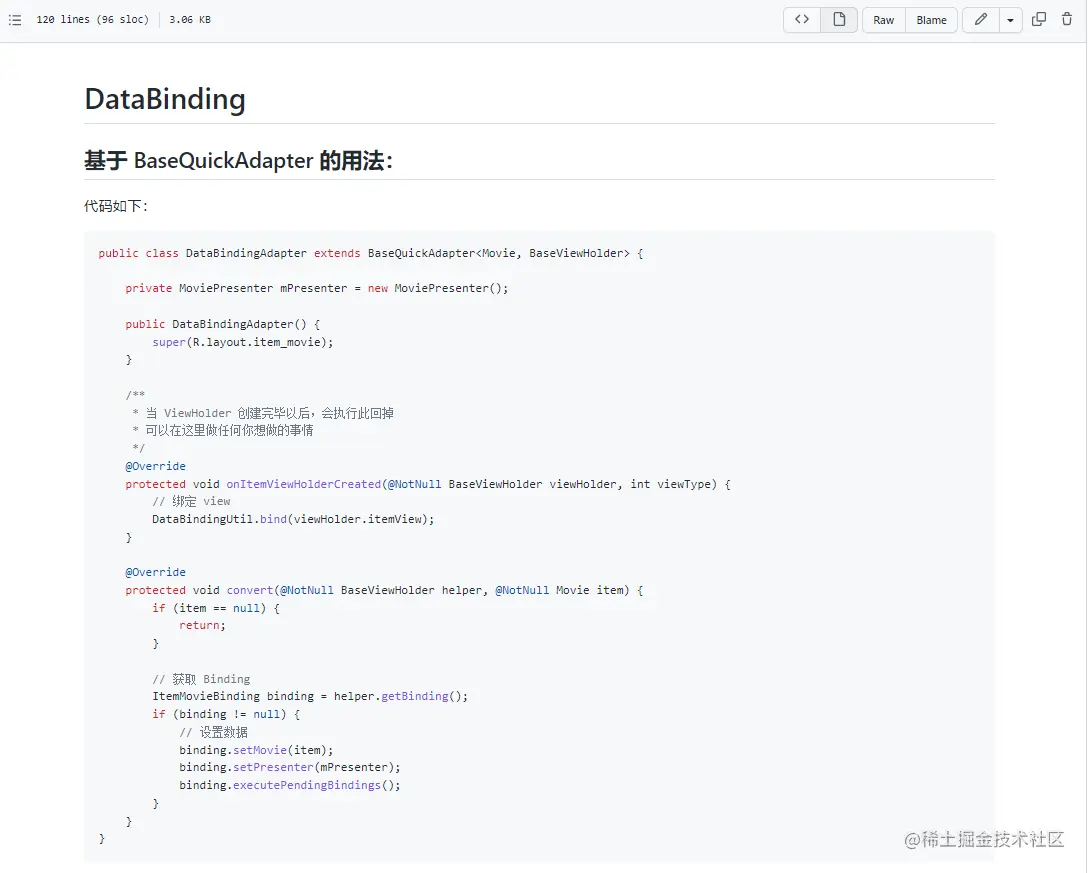Click the comment line '可以在这里做任何你想做的事情'

(223, 430)
